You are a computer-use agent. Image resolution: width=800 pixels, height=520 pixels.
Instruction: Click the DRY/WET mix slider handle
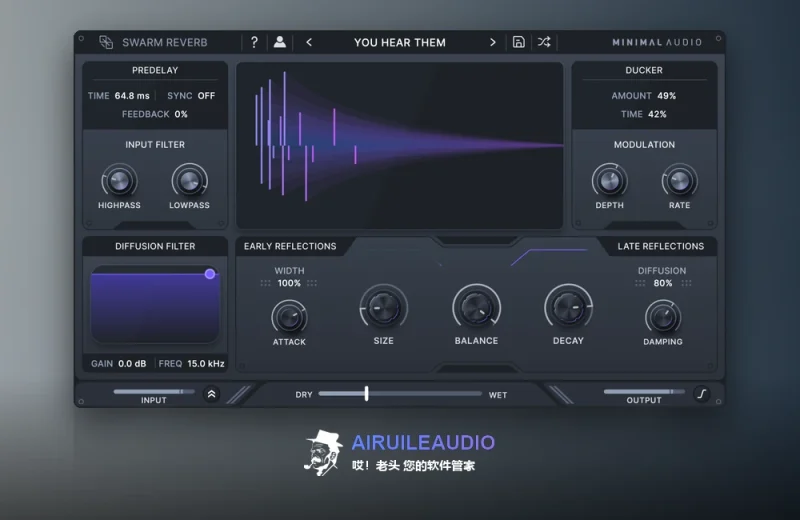tap(366, 393)
